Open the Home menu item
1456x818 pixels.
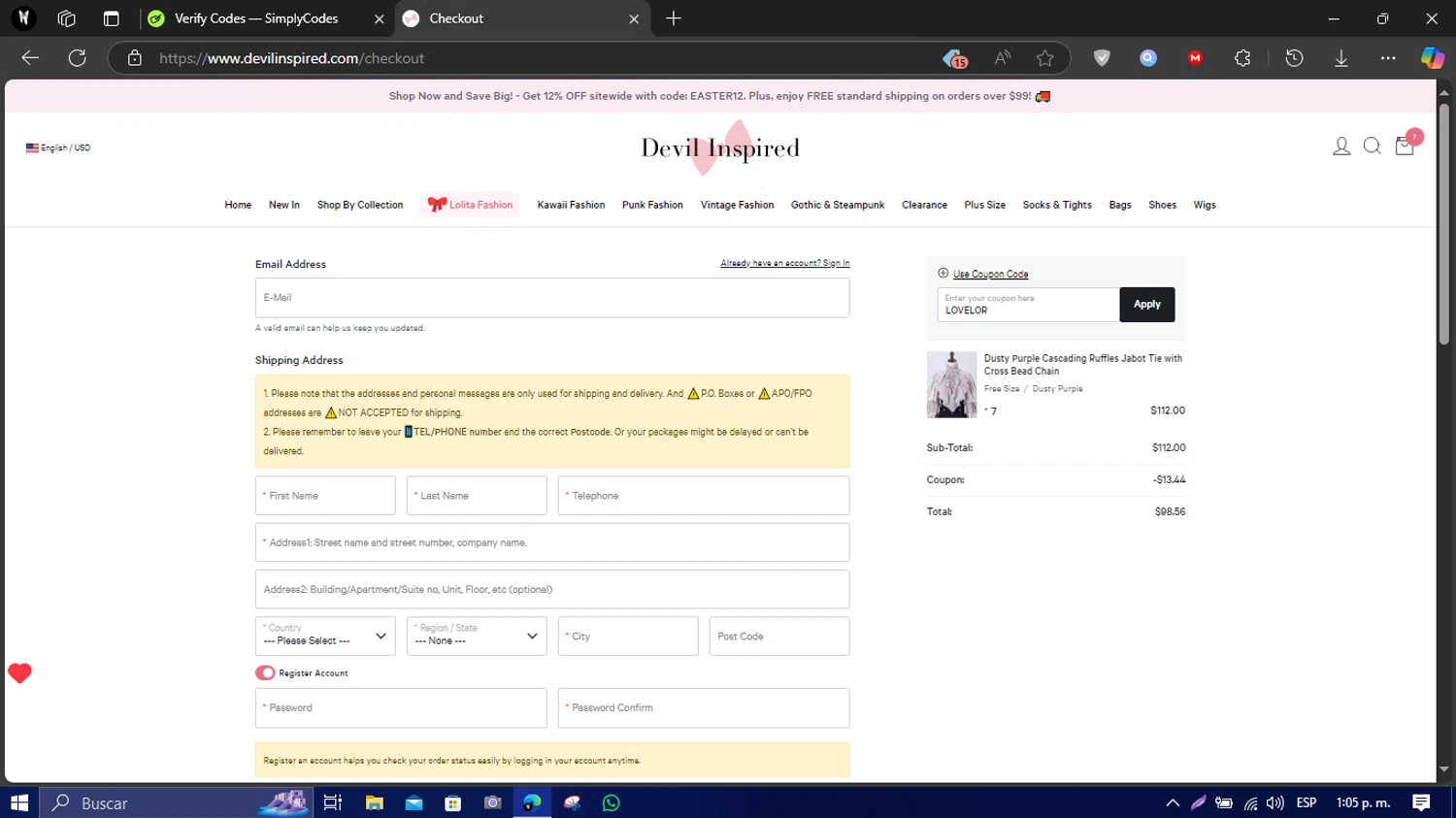click(x=238, y=205)
